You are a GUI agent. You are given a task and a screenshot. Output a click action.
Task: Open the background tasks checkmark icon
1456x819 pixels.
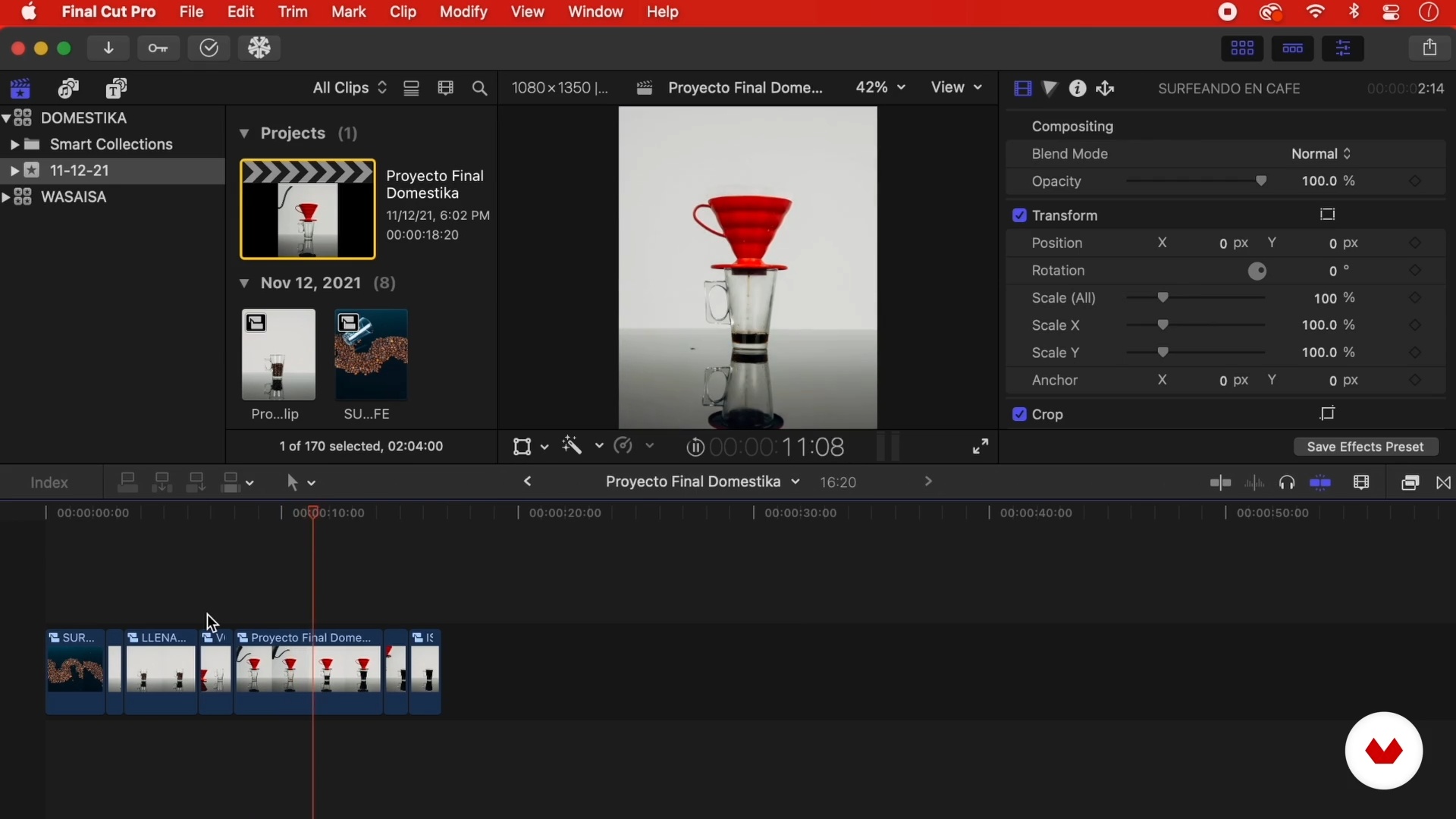[x=209, y=48]
